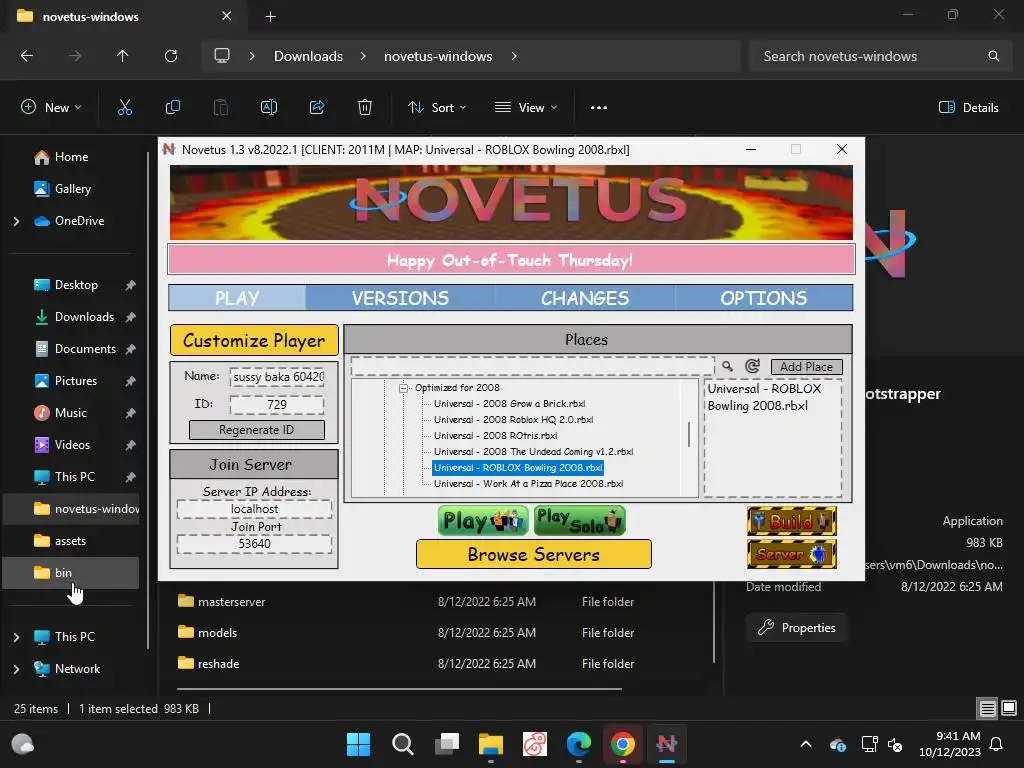Open Google Chrome from the taskbar
The height and width of the screenshot is (768, 1024).
(x=623, y=744)
